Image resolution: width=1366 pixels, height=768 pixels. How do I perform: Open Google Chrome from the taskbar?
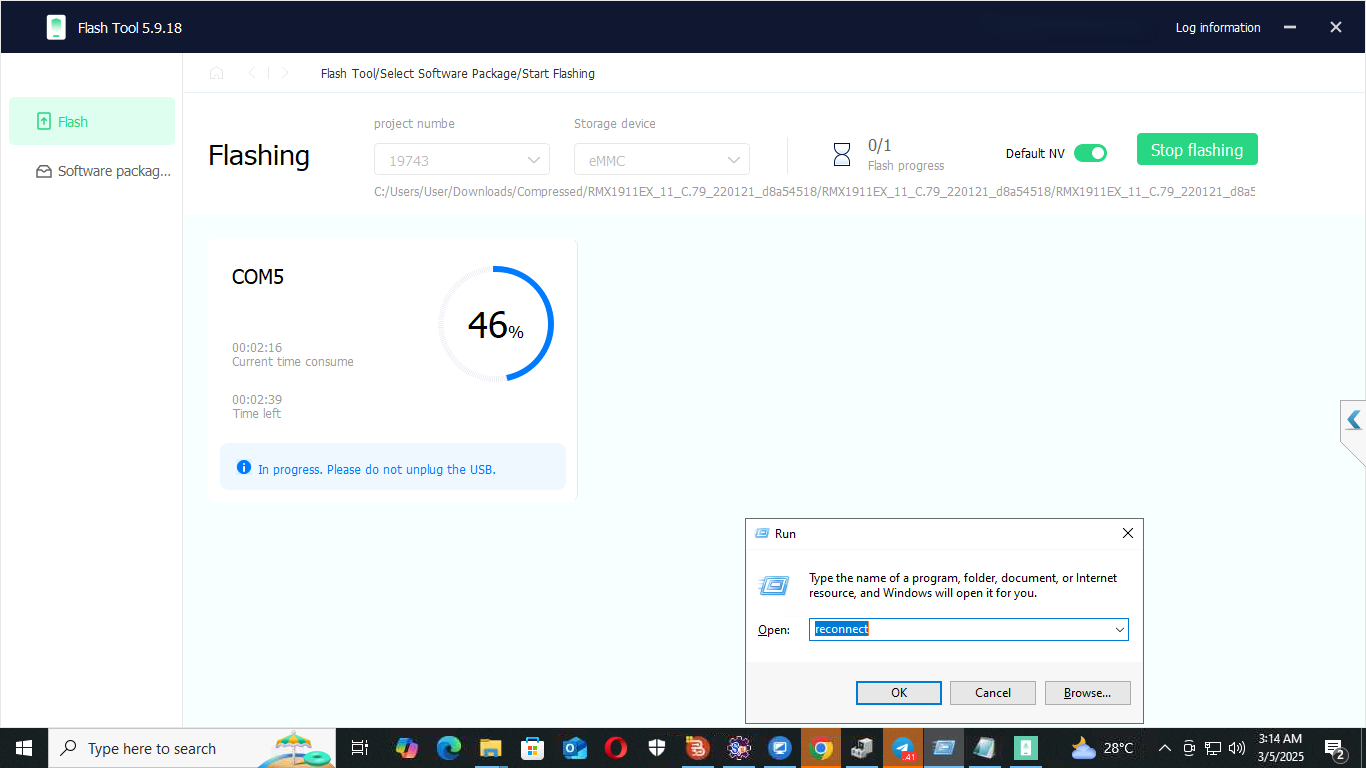click(x=820, y=748)
